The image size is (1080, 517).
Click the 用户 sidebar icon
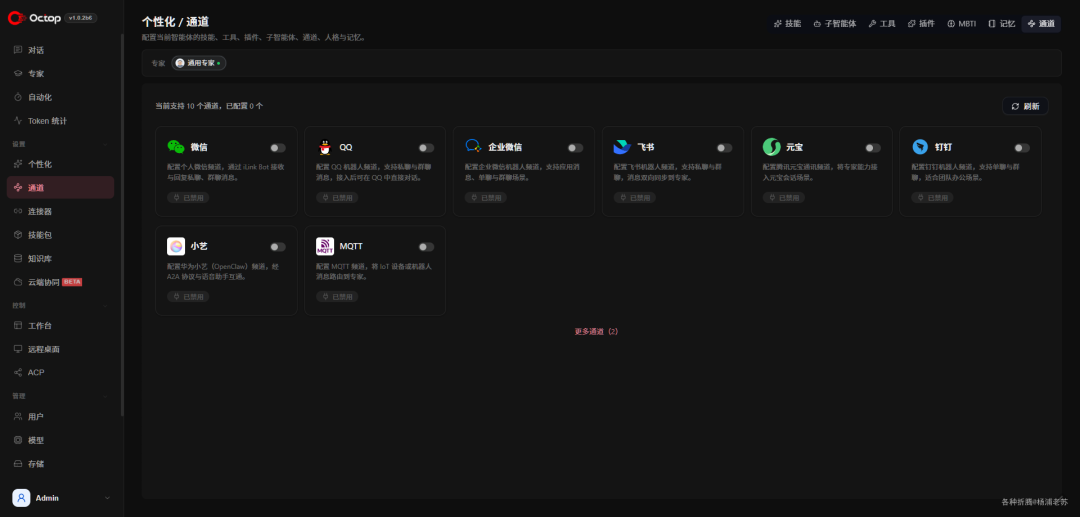18,416
